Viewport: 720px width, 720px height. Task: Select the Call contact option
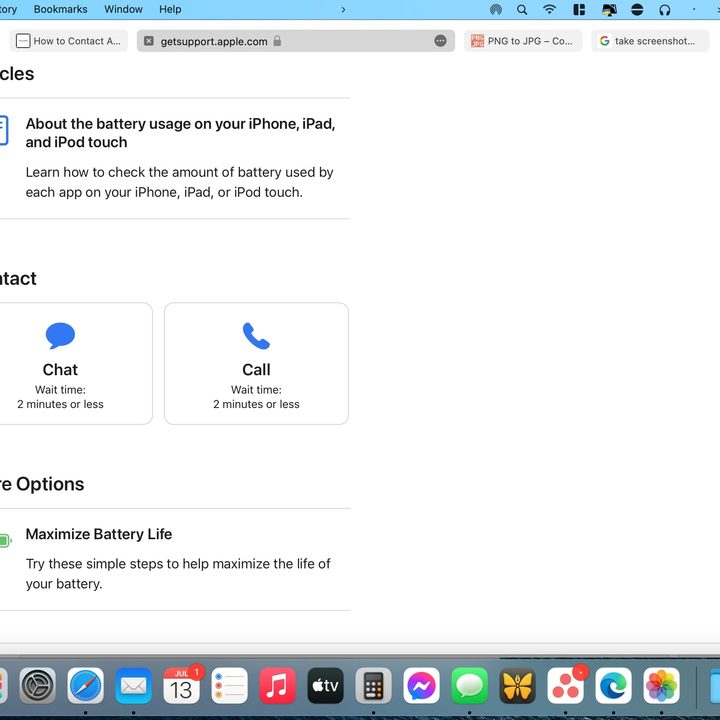click(256, 363)
